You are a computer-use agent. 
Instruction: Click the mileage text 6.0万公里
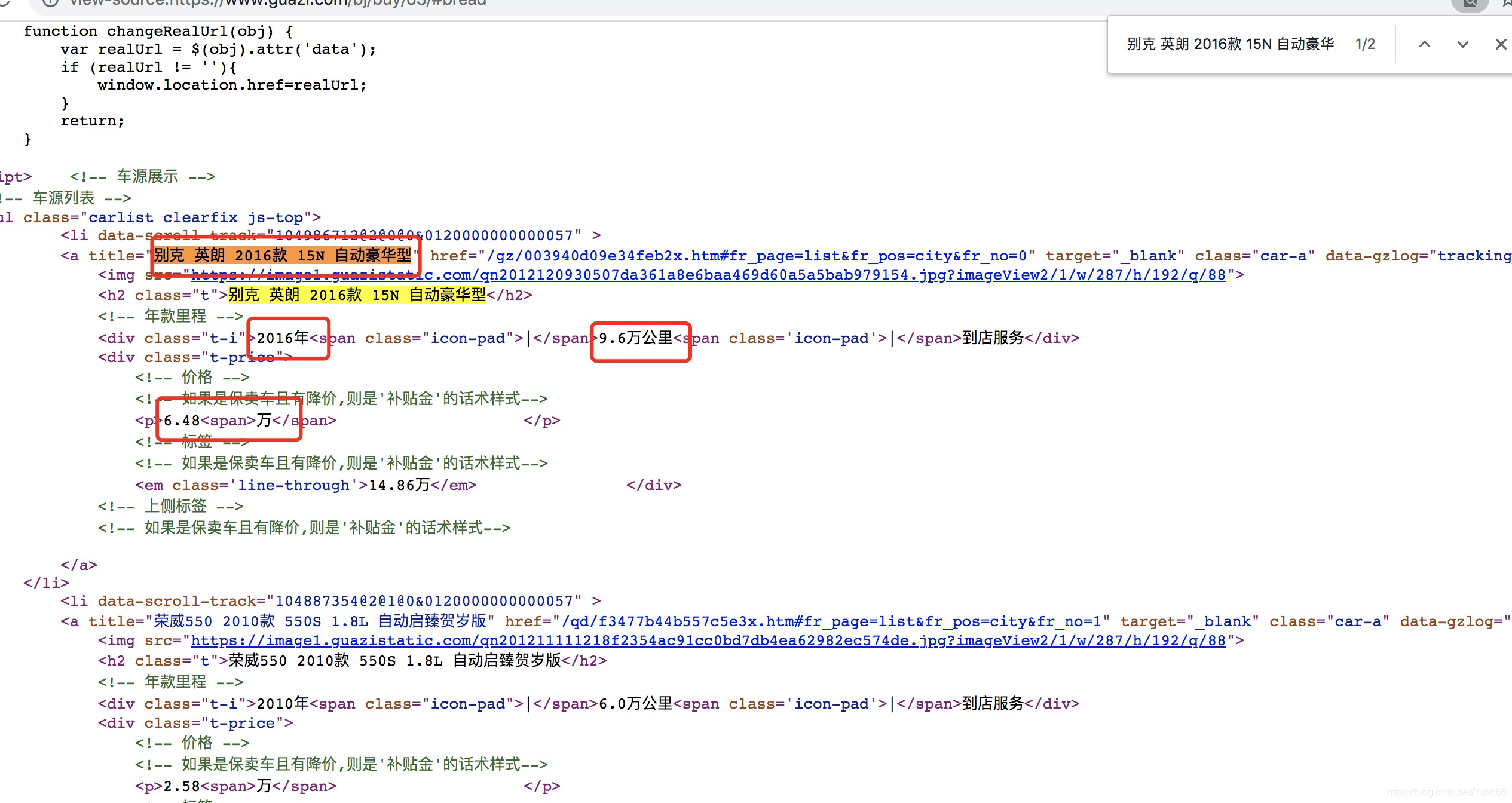point(636,704)
